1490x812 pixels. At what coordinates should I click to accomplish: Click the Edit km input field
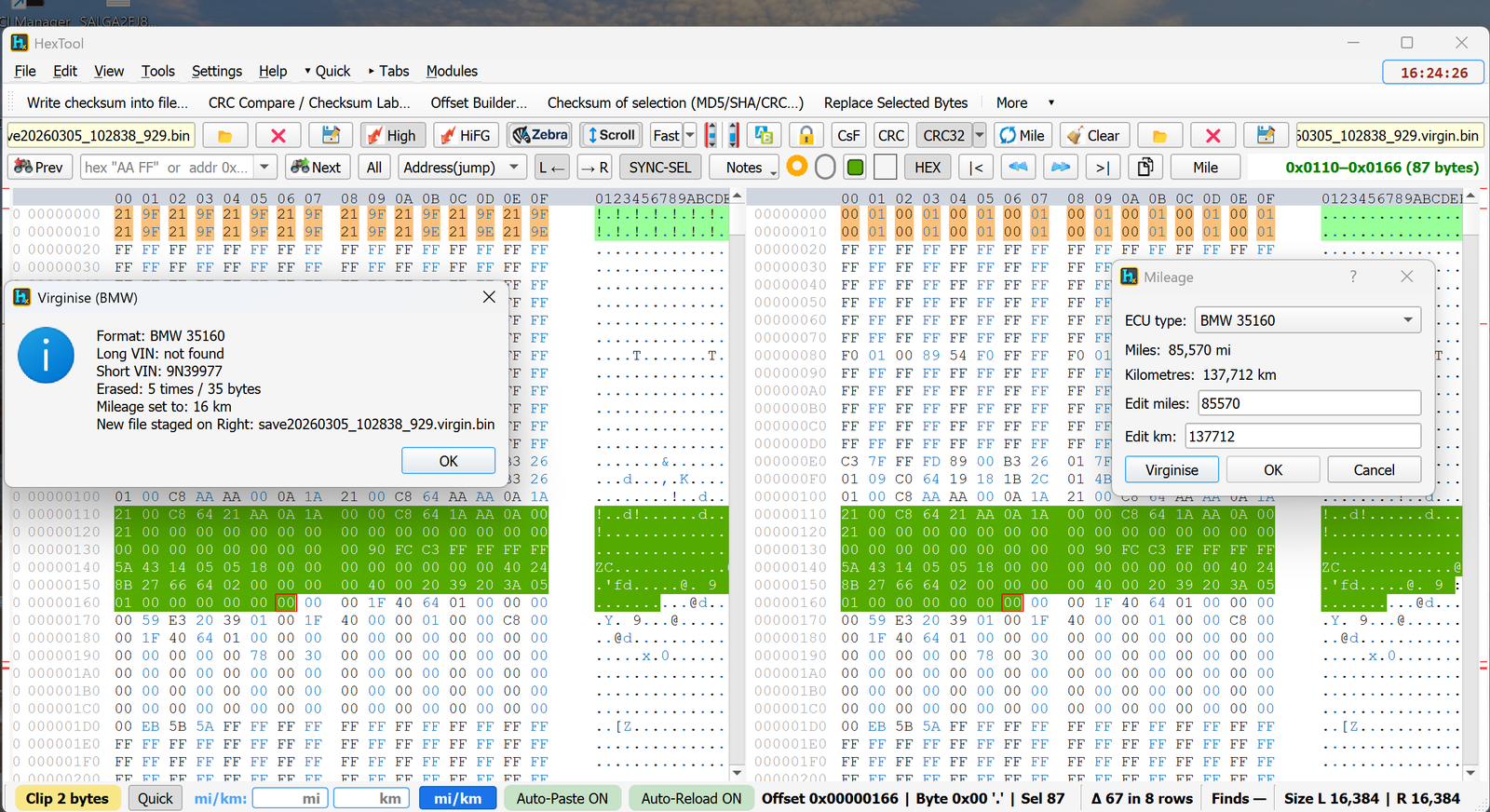(x=1302, y=436)
